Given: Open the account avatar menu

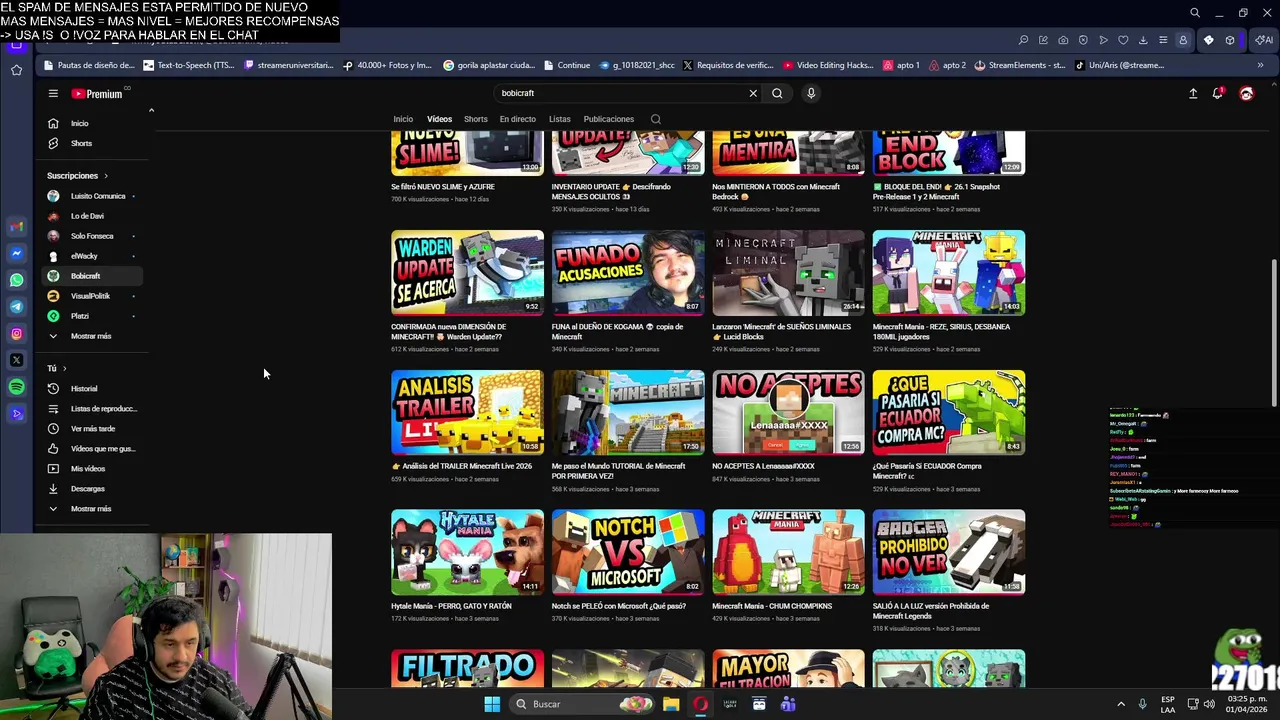Looking at the screenshot, I should 1246,93.
